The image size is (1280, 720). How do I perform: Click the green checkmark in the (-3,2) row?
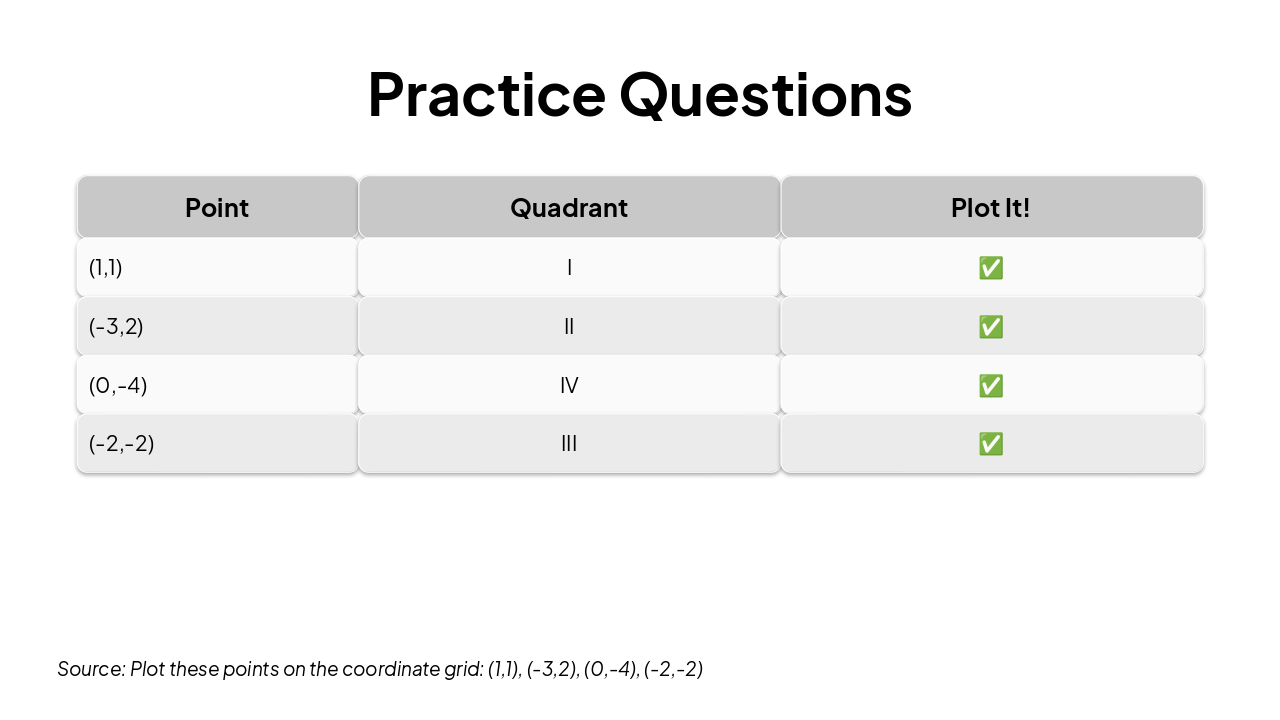tap(991, 327)
